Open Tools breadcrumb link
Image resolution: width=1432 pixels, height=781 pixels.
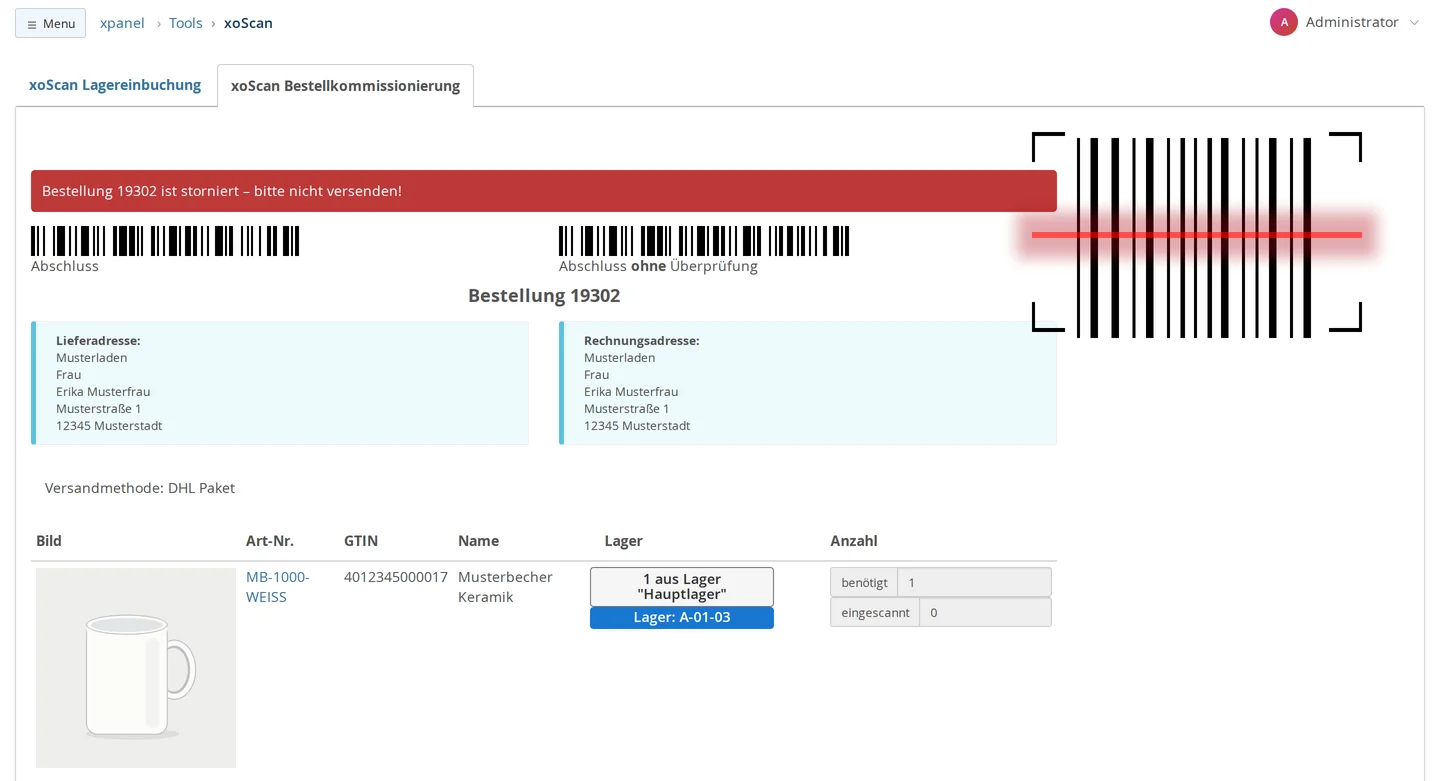[x=185, y=23]
